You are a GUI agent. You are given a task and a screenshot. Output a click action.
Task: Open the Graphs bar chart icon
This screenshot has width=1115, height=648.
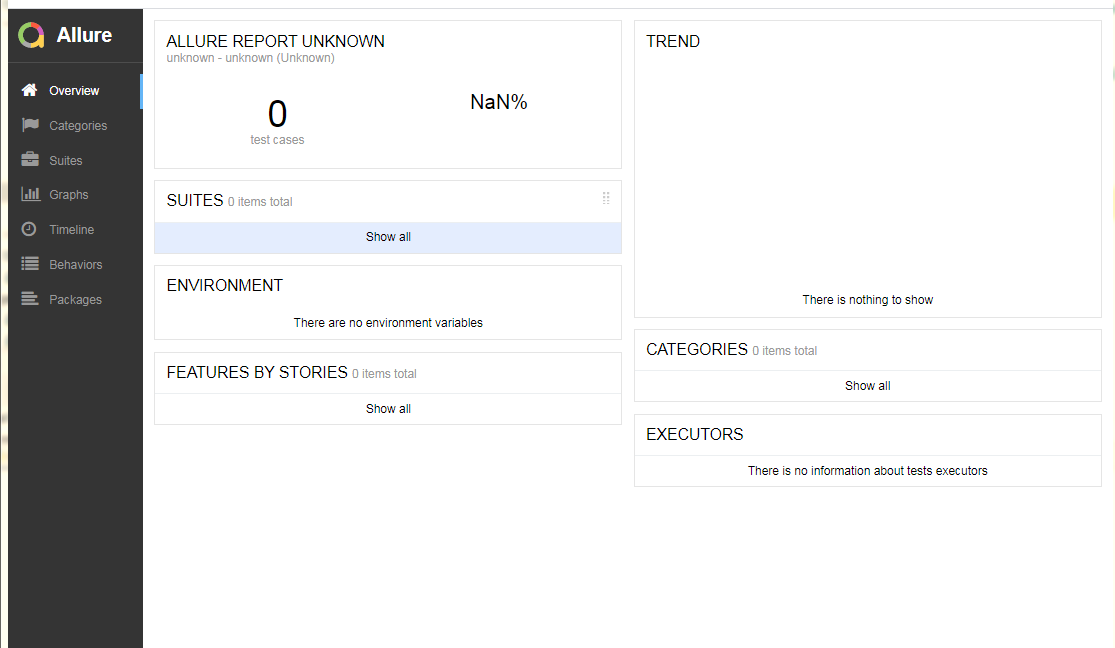[x=30, y=193]
